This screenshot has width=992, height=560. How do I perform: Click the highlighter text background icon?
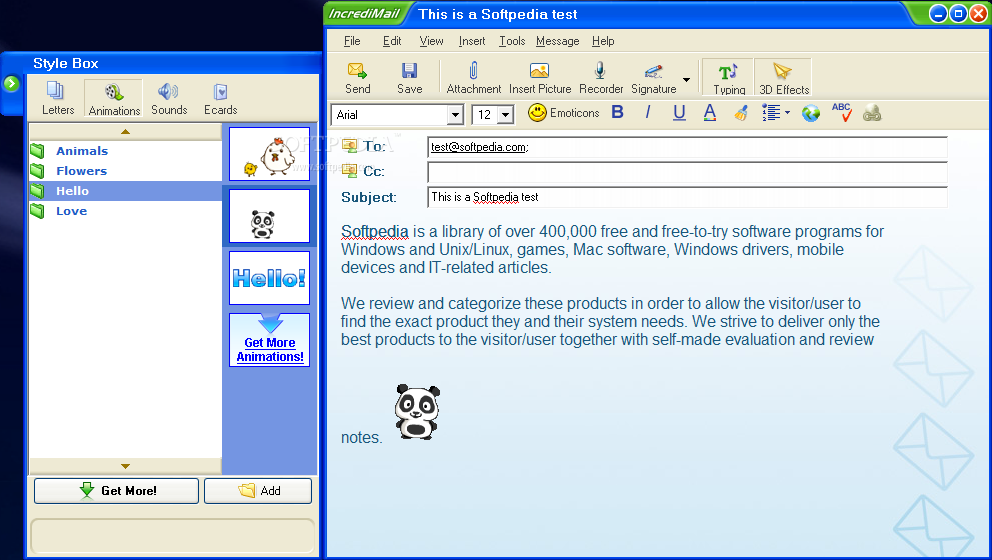click(x=741, y=113)
